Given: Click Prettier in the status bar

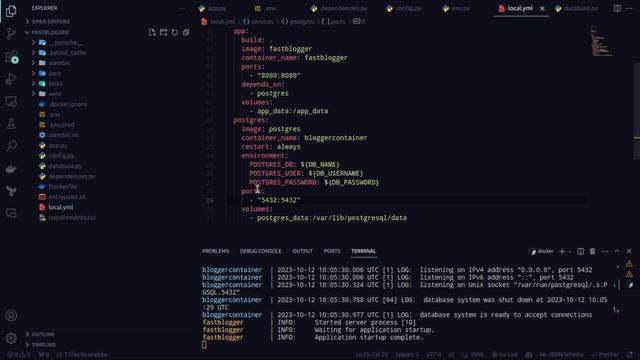Looking at the screenshot, I should point(605,355).
